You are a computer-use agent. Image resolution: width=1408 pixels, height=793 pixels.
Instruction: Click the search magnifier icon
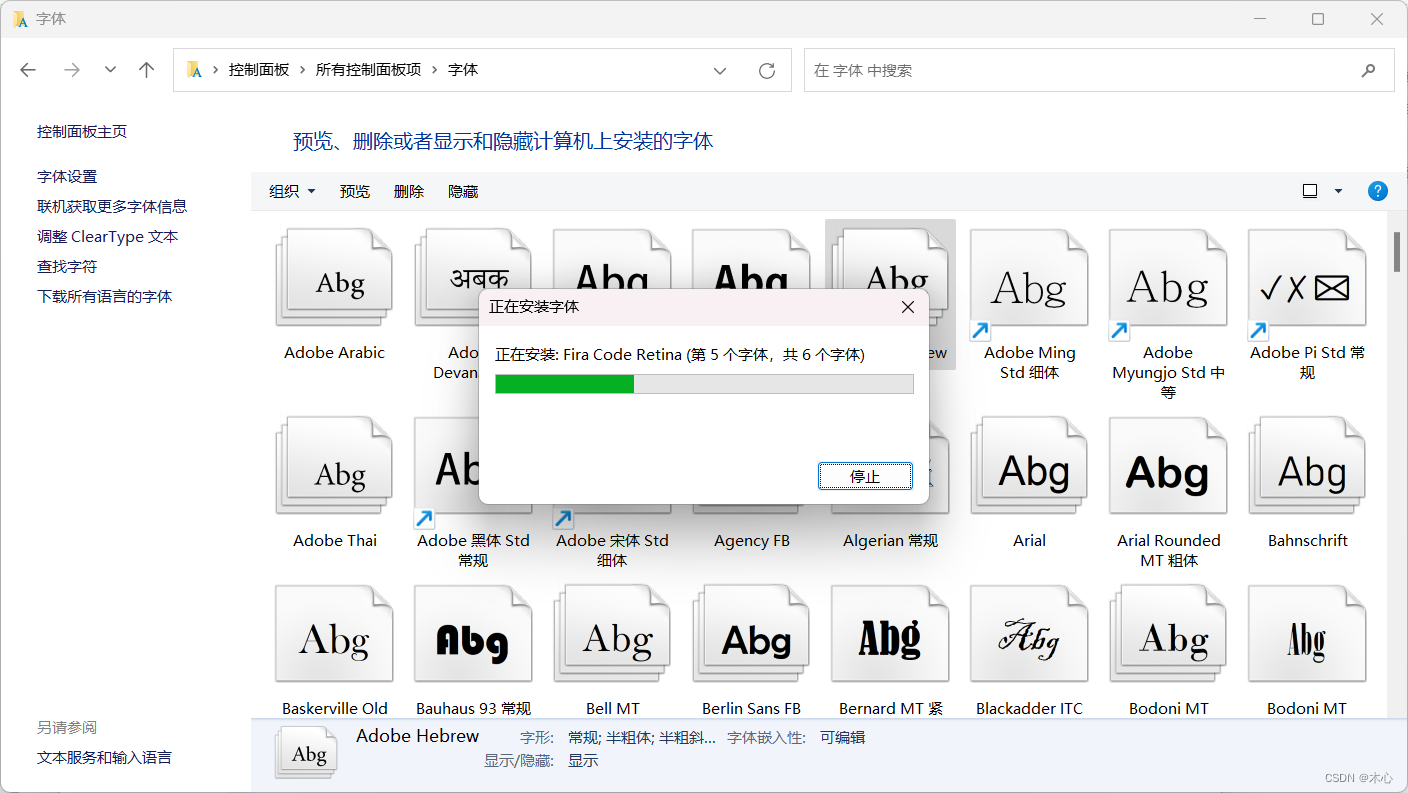[1369, 70]
